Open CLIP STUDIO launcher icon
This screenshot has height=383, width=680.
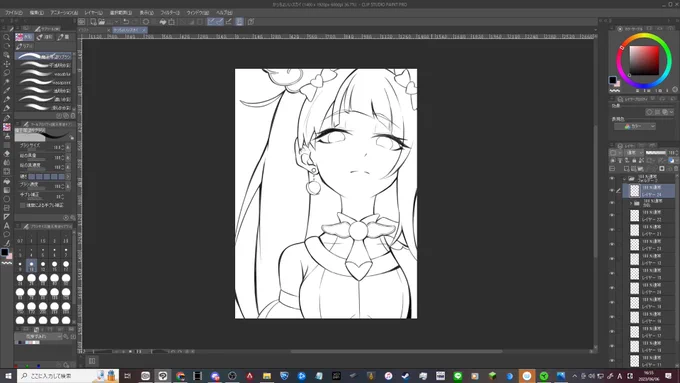click(x=82, y=22)
